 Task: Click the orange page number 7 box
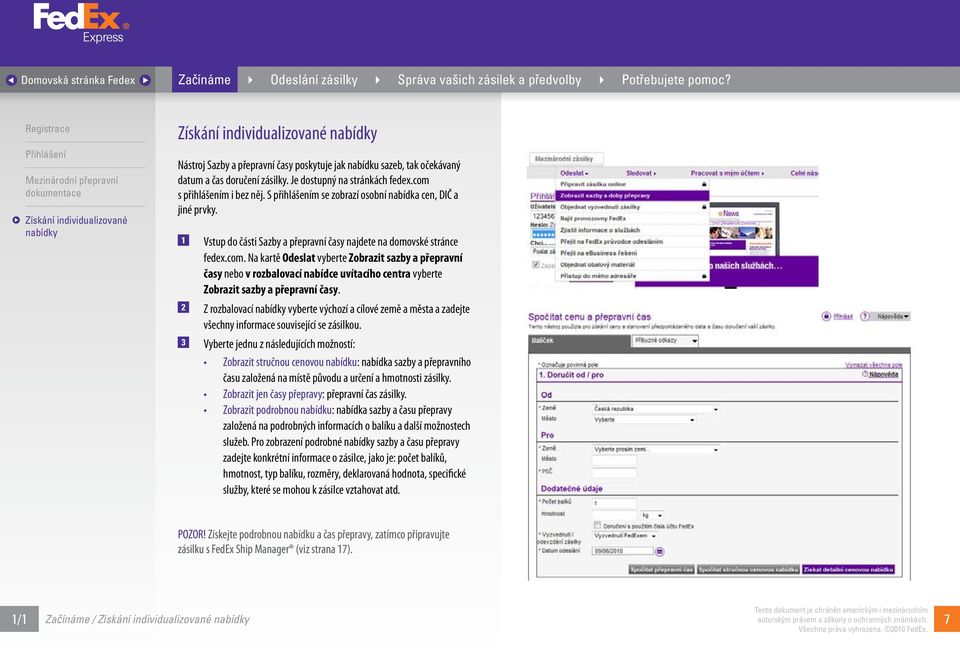[947, 619]
